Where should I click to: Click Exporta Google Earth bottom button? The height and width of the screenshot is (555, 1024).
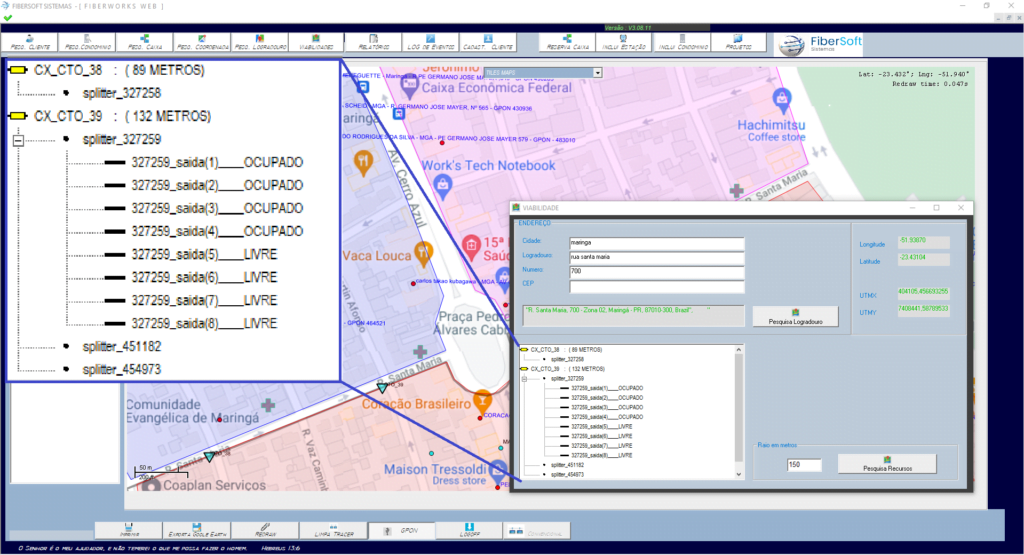tap(196, 531)
